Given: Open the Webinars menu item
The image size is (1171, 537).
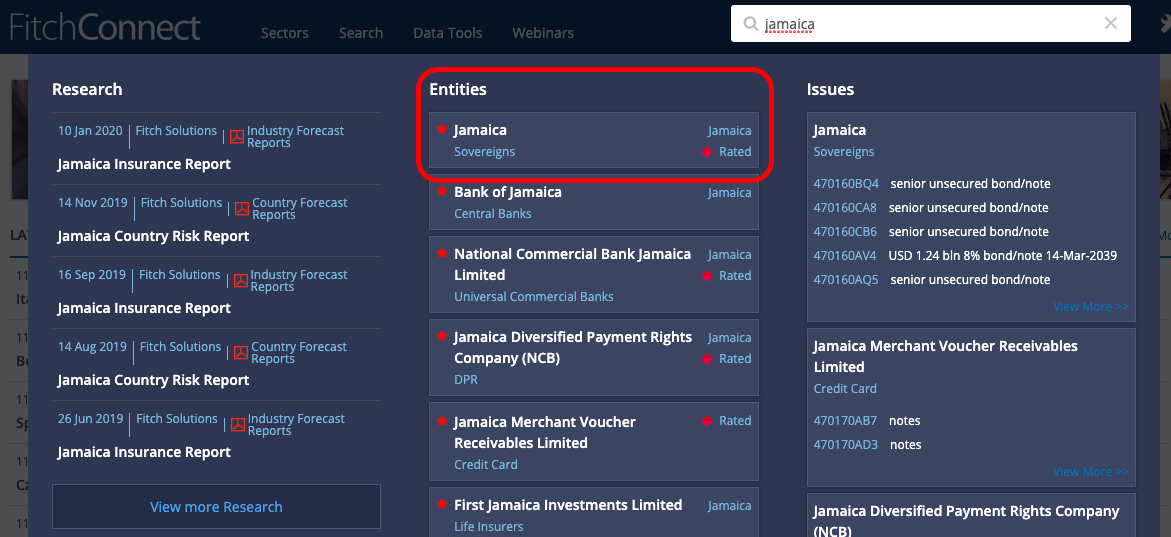Looking at the screenshot, I should 543,33.
